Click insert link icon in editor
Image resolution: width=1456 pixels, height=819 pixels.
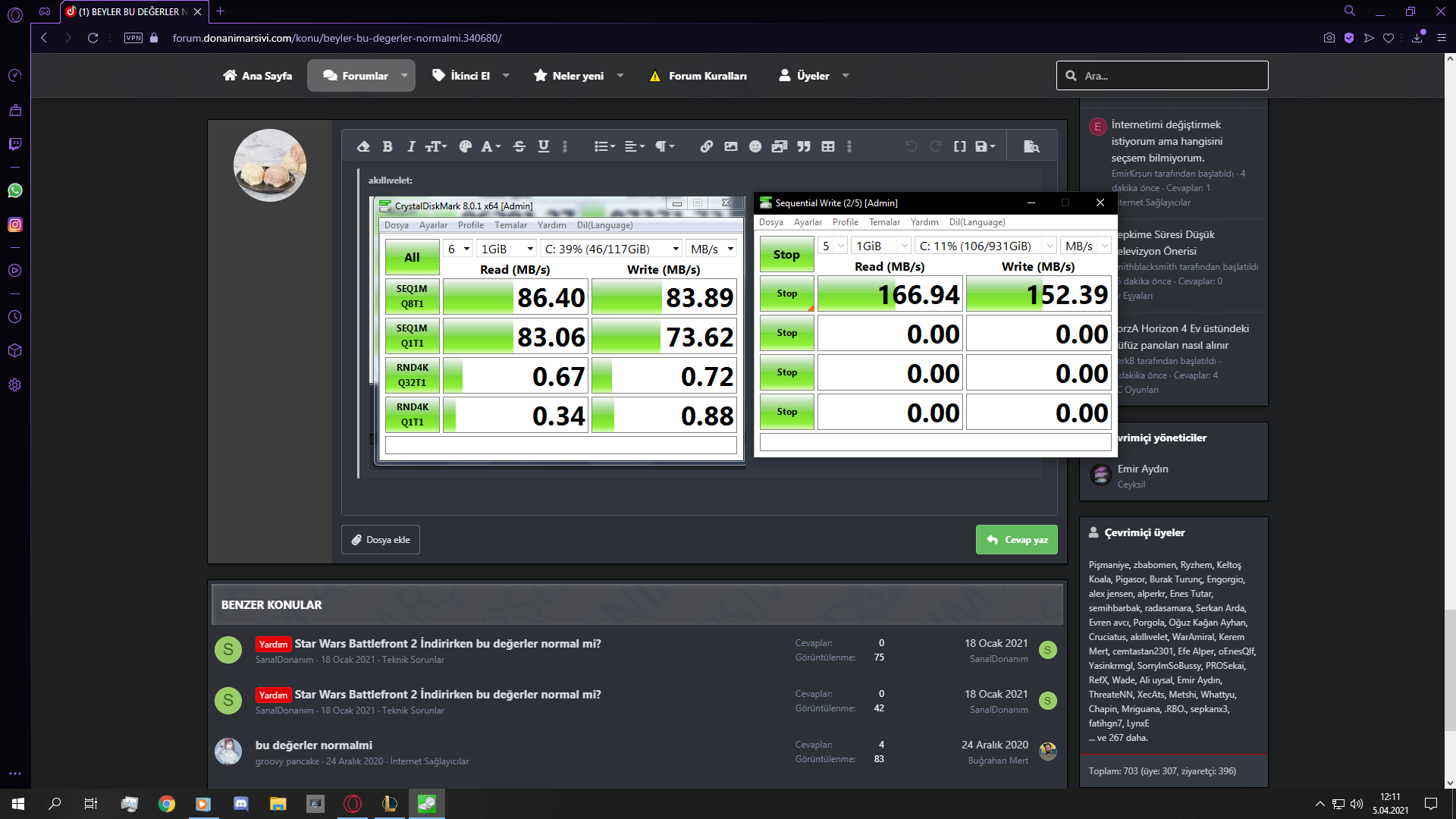point(707,146)
